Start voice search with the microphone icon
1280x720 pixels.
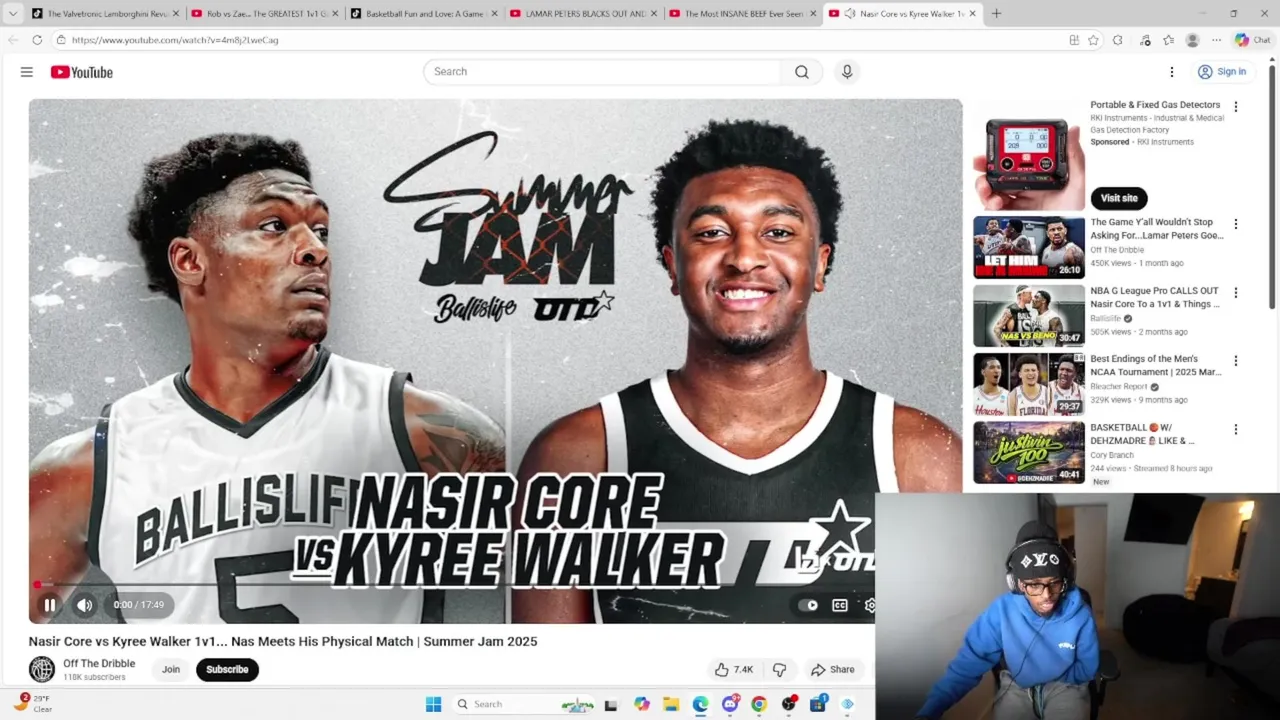tap(847, 72)
